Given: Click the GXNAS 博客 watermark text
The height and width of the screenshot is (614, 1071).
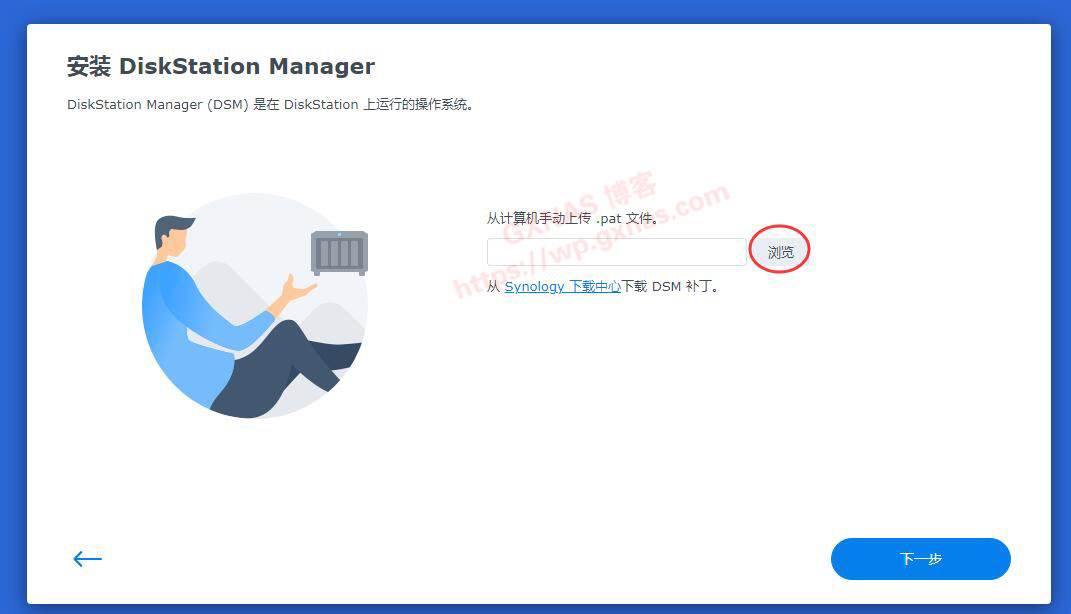Looking at the screenshot, I should pos(581,206).
